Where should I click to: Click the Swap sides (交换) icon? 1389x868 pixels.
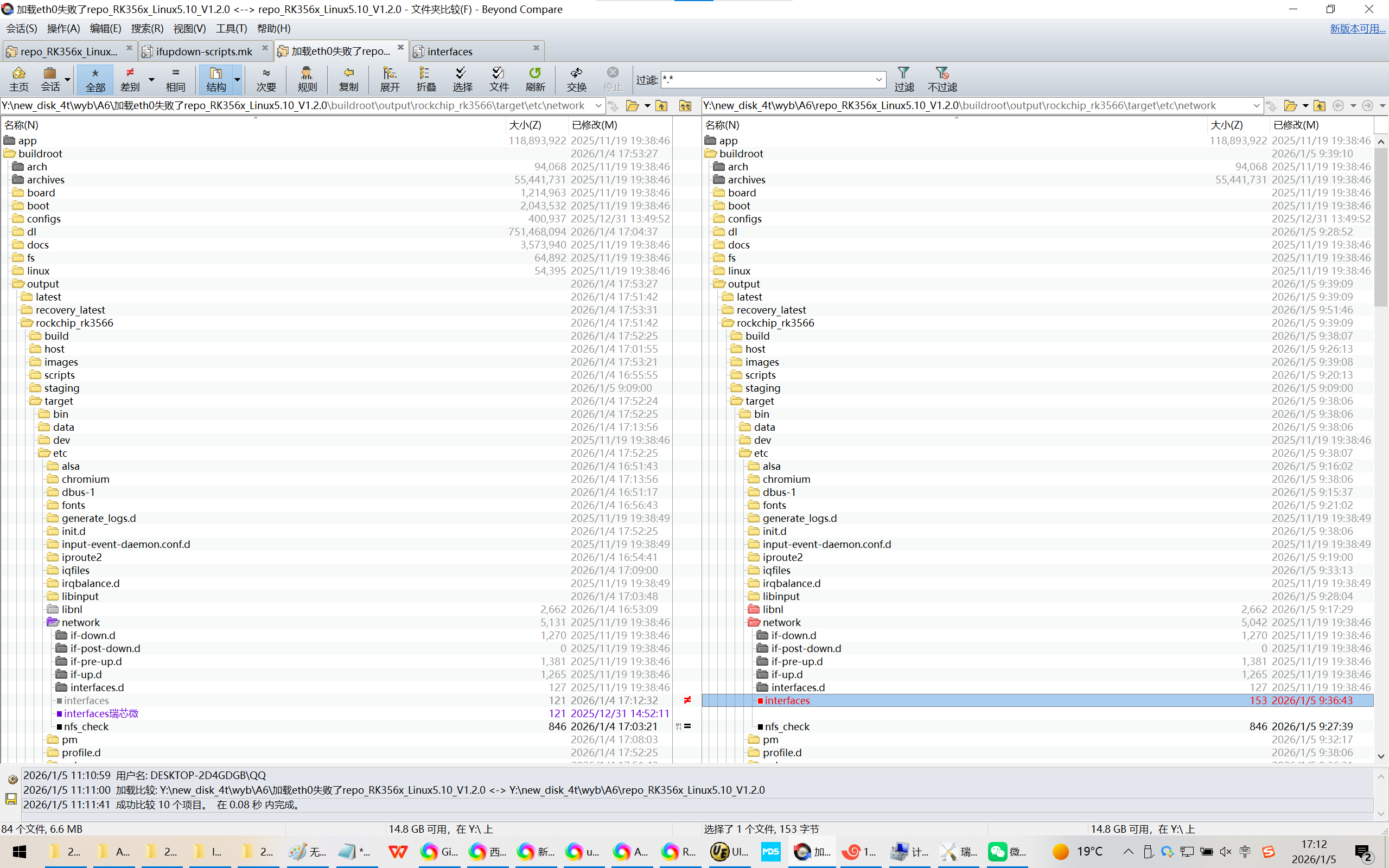point(576,79)
